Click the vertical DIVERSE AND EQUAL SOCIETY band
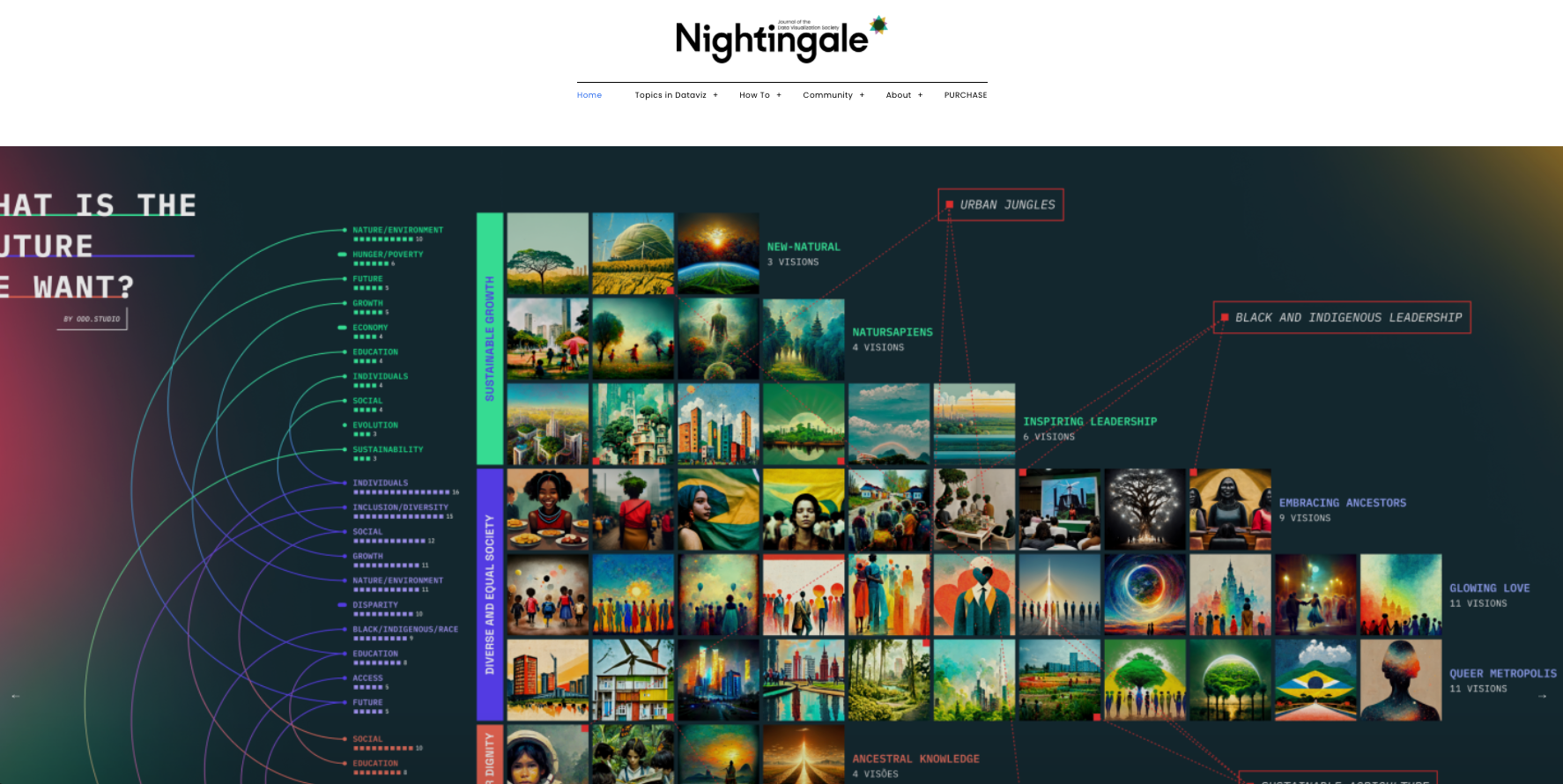The width and height of the screenshot is (1563, 784). (490, 595)
